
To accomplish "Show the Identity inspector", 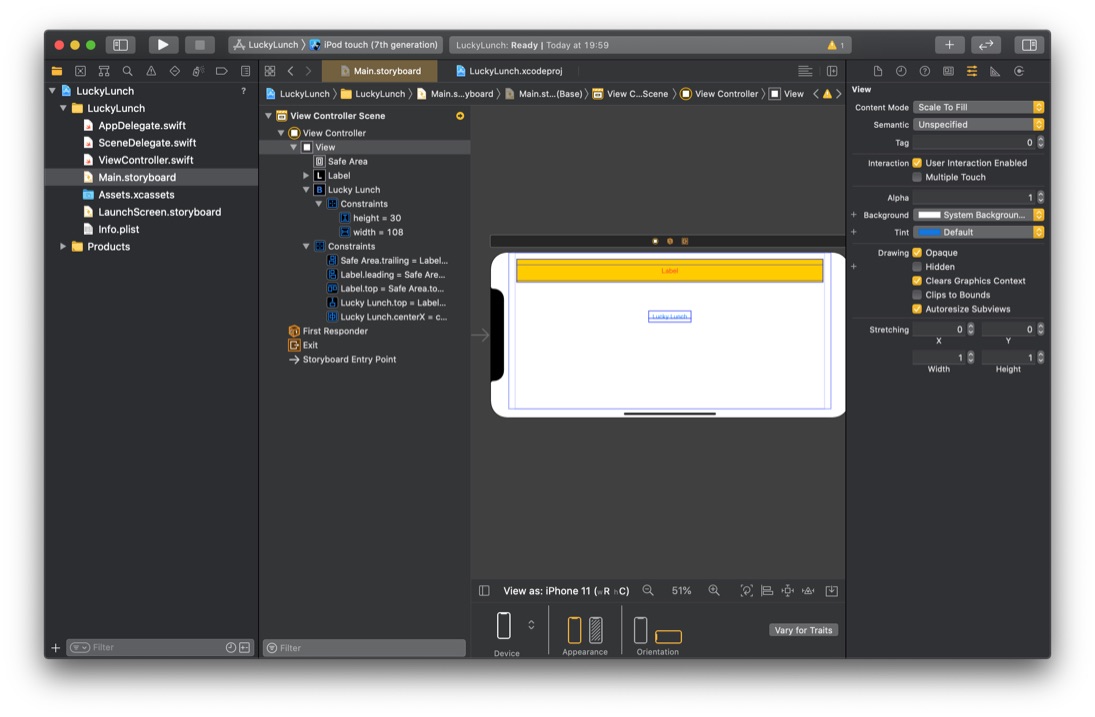I will pos(948,71).
